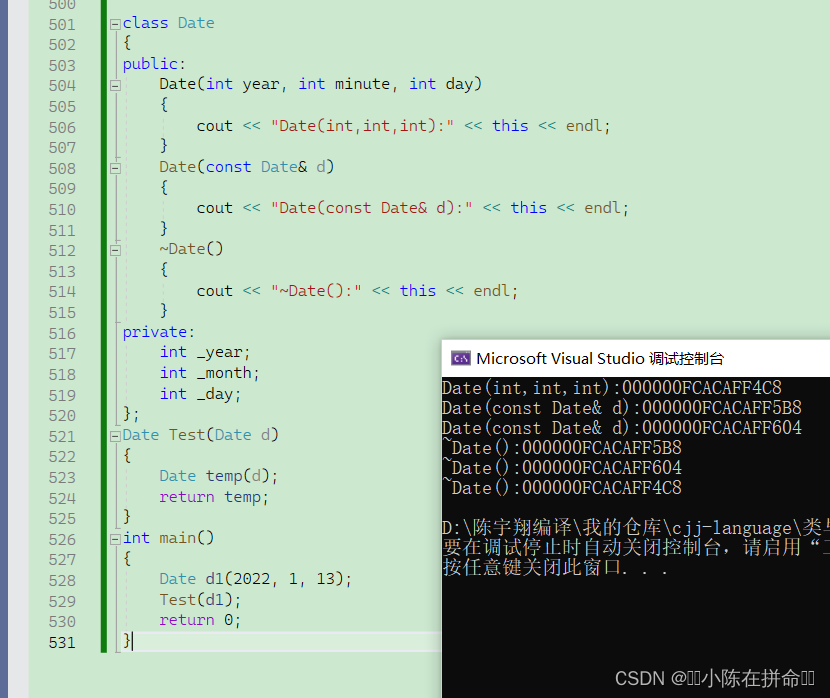Click the 'private:' access specifier

(159, 332)
